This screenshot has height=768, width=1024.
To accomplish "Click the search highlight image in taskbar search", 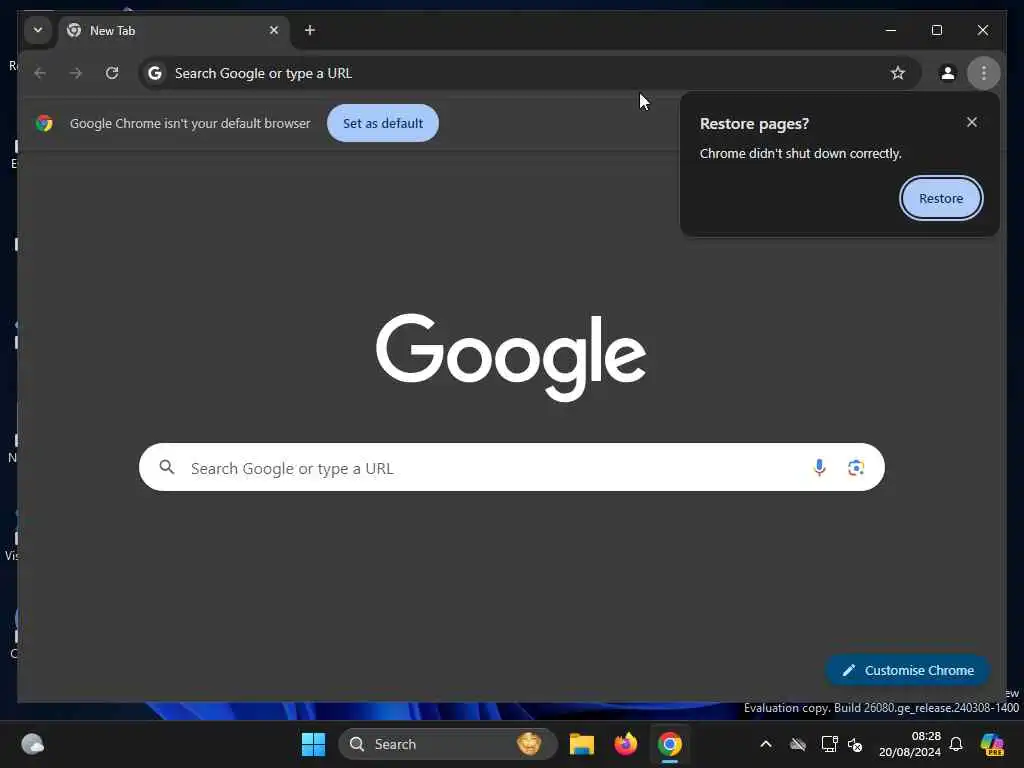I will (x=529, y=744).
